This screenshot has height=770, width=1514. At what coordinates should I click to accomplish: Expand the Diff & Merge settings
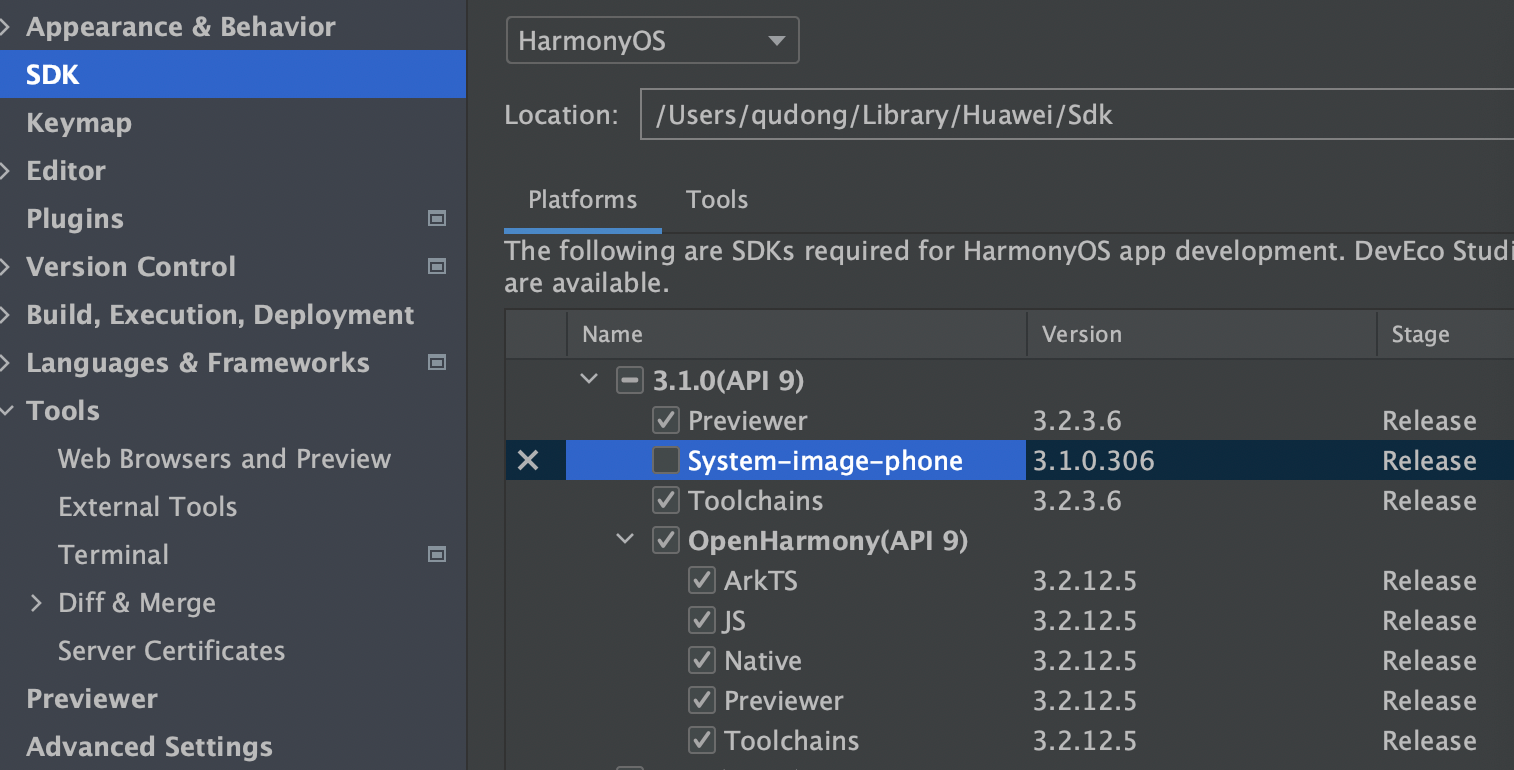[37, 603]
